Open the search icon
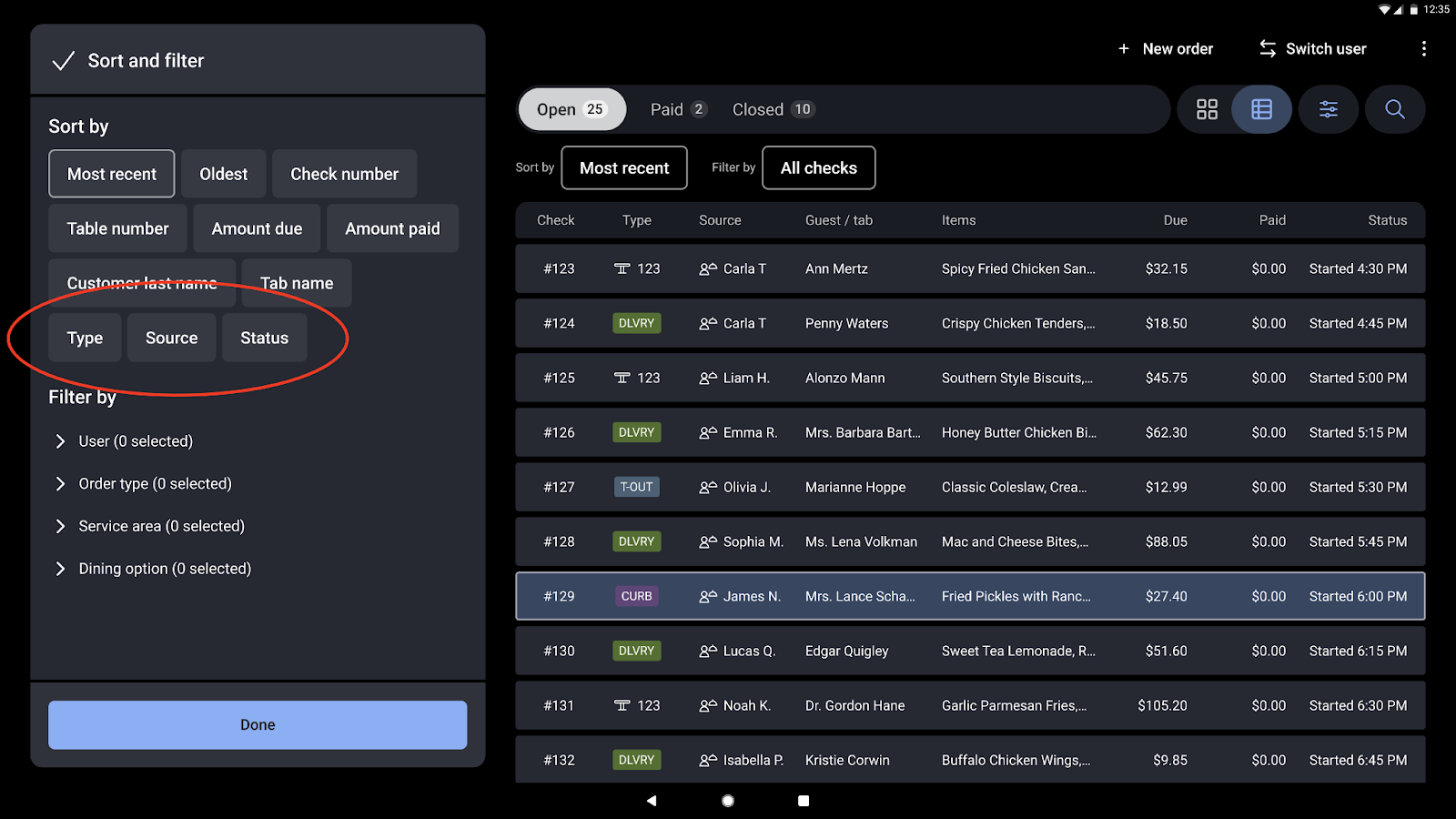This screenshot has width=1456, height=819. tap(1394, 109)
